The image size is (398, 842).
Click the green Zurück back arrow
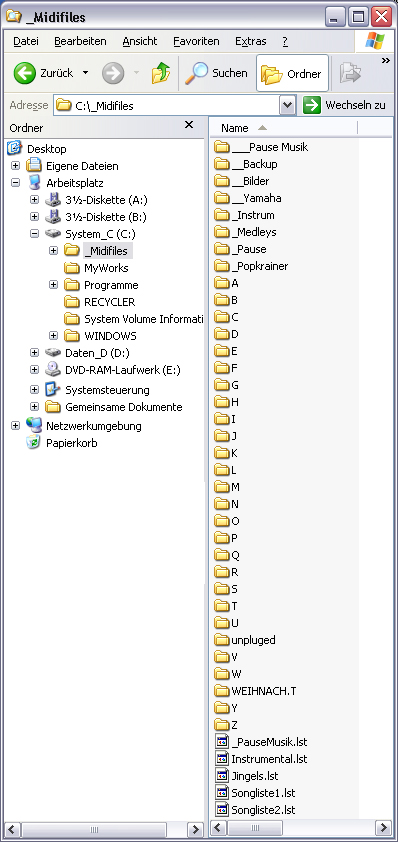tap(25, 73)
